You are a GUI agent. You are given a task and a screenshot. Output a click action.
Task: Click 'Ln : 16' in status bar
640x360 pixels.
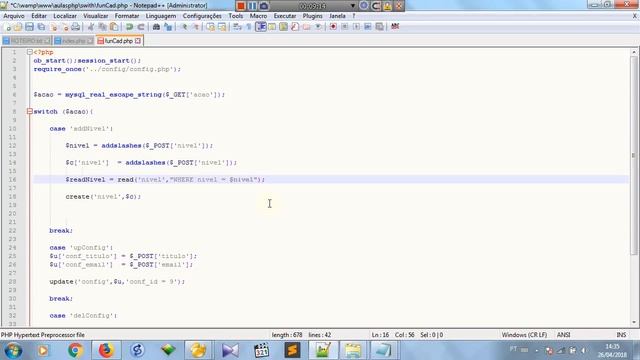(380, 335)
